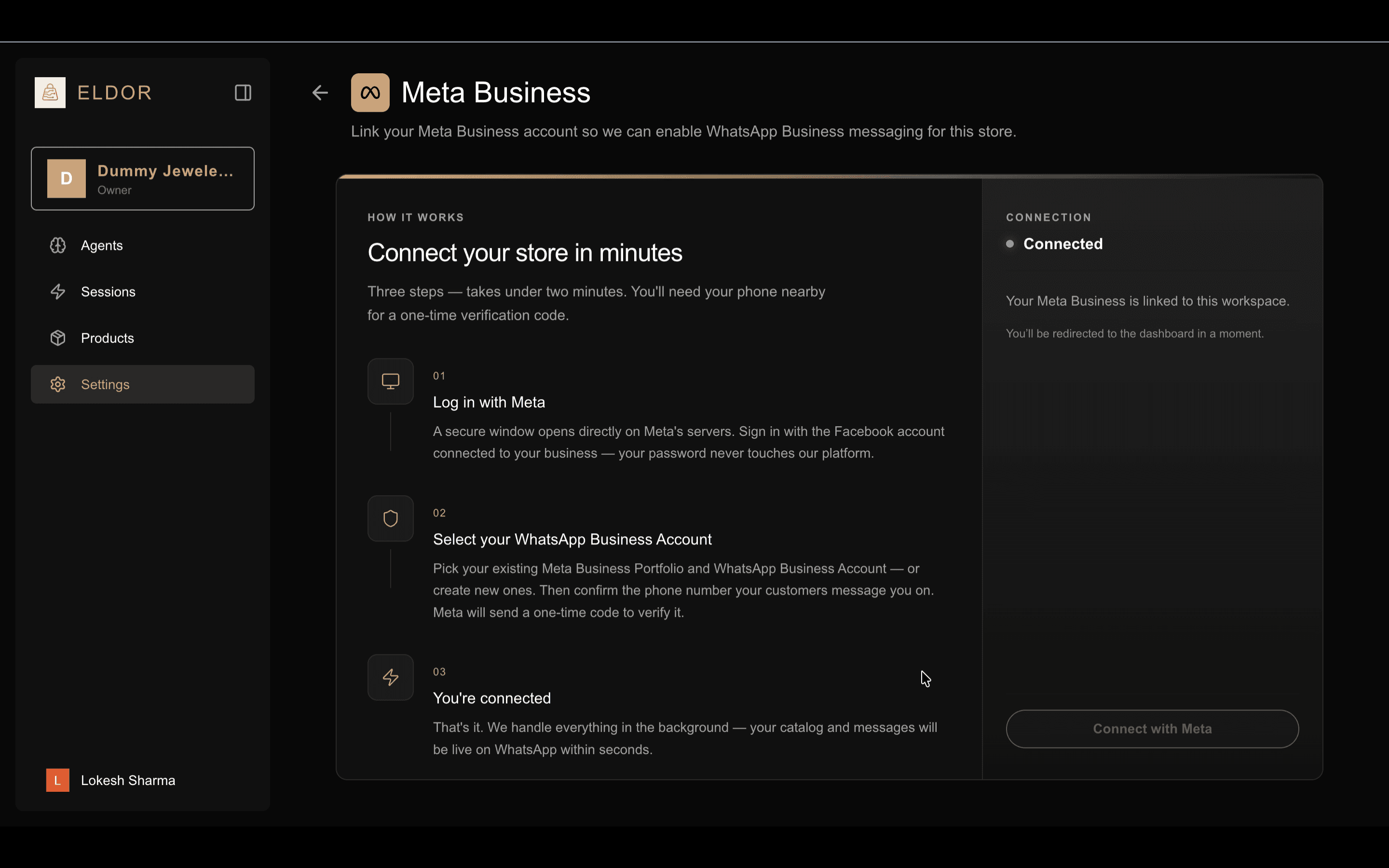
Task: Open the Products section
Action: point(108,338)
